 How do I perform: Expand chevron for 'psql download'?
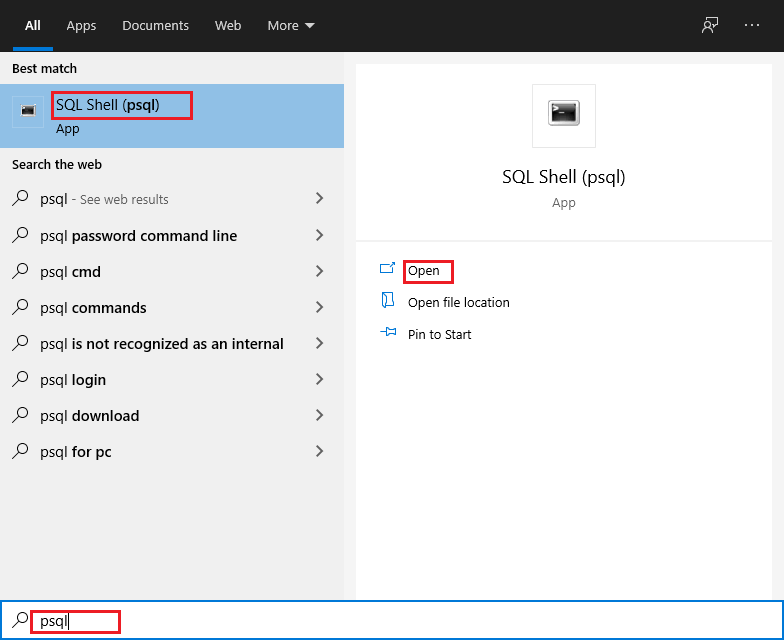320,415
